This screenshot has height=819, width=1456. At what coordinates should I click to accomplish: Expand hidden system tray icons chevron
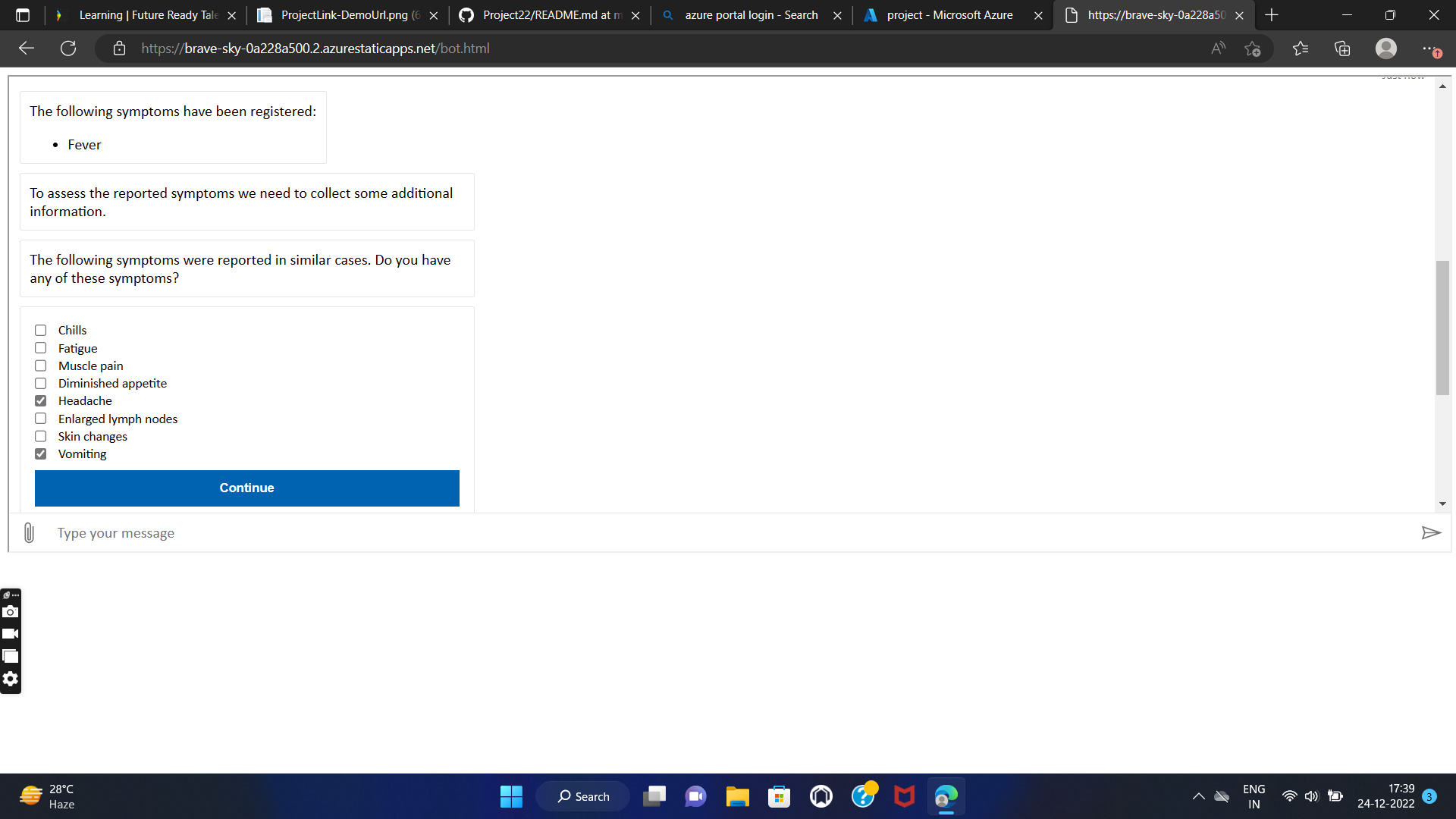click(x=1198, y=796)
